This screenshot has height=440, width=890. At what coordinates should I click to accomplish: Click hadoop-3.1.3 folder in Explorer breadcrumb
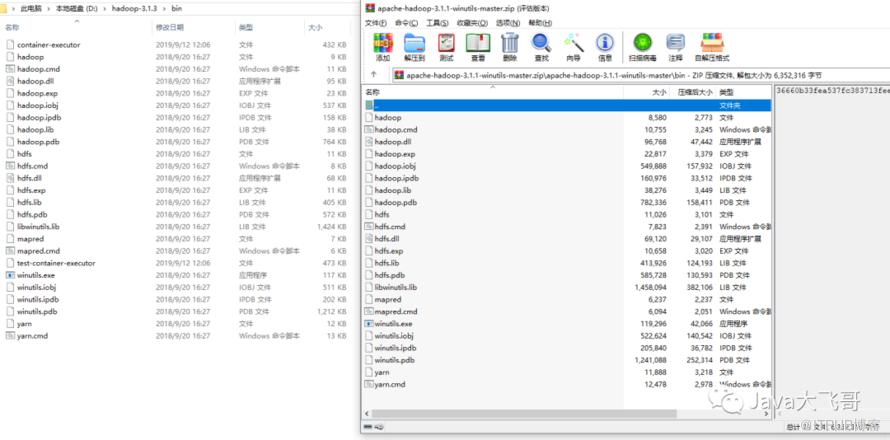(x=133, y=8)
